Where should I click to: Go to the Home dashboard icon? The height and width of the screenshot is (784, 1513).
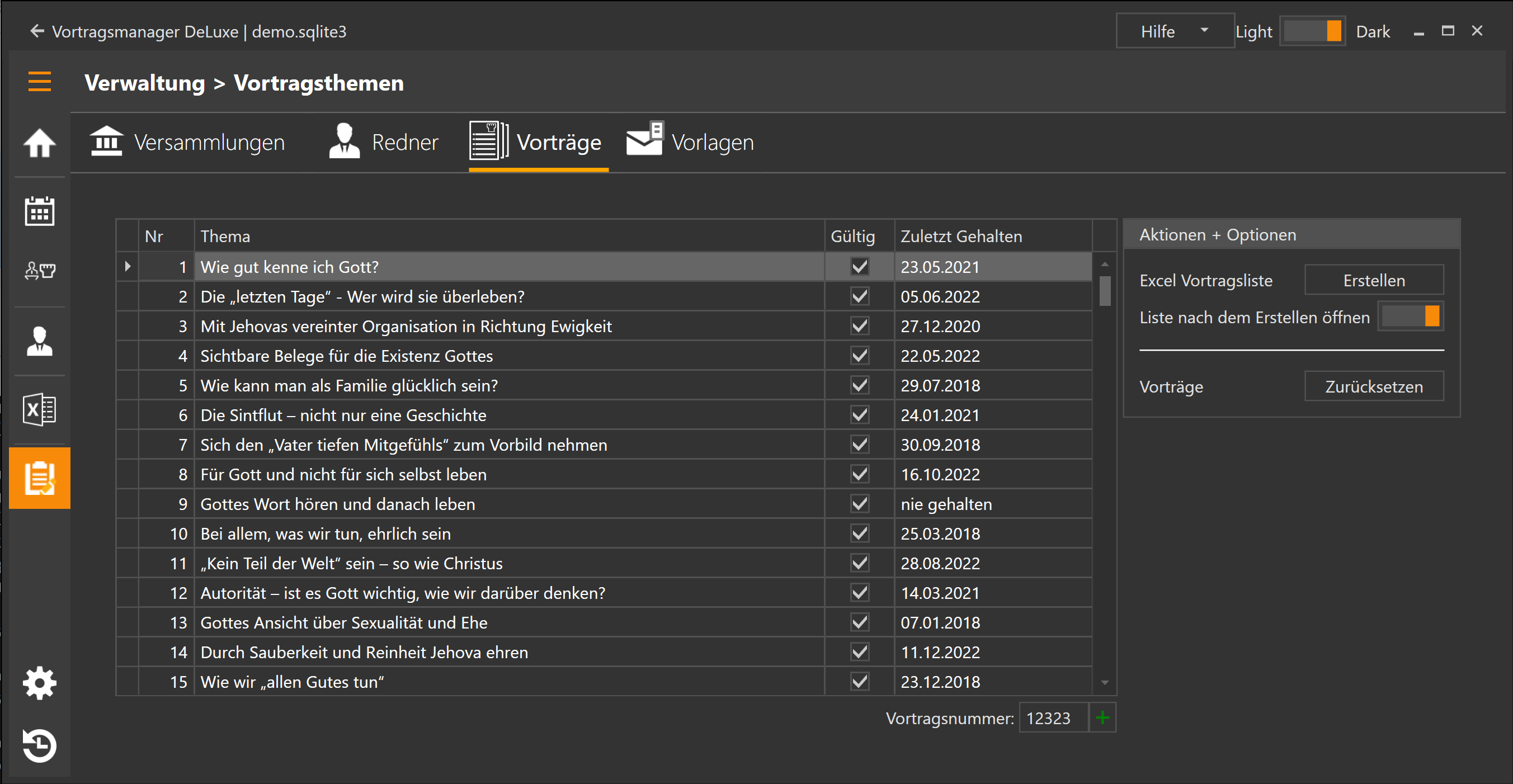point(39,143)
